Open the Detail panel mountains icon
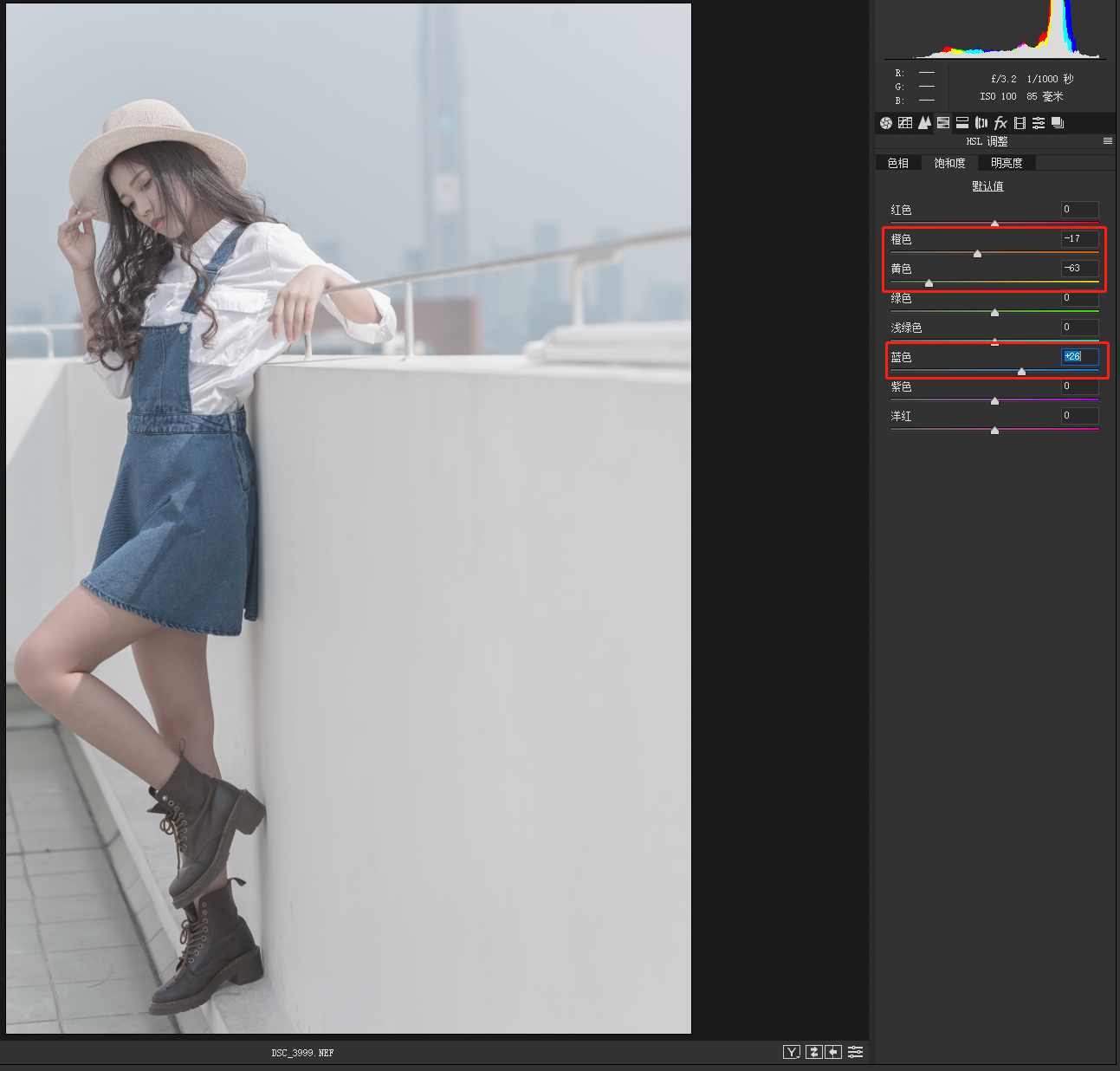The image size is (1120, 1071). [924, 123]
